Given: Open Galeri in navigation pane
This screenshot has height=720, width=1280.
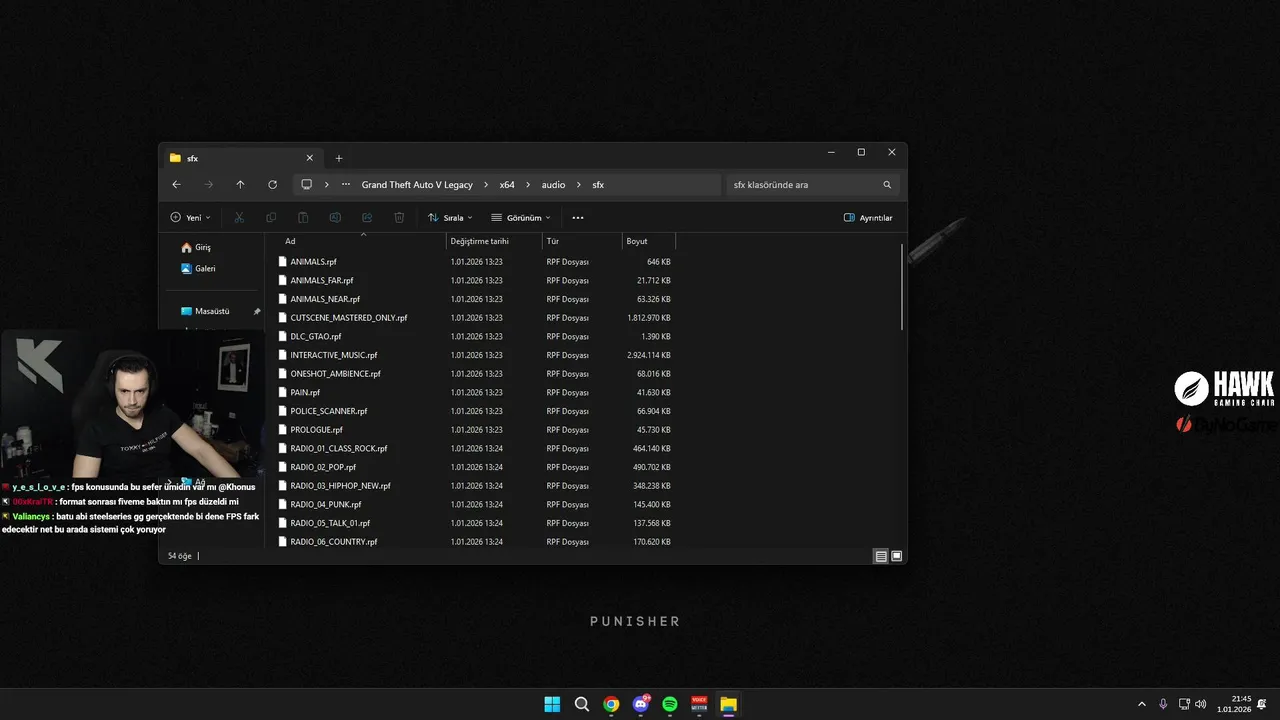Looking at the screenshot, I should (x=198, y=268).
